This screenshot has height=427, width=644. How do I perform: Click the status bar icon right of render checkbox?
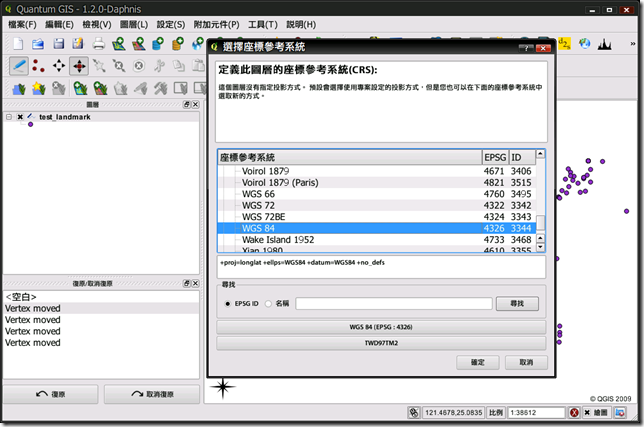pyautogui.click(x=620, y=413)
